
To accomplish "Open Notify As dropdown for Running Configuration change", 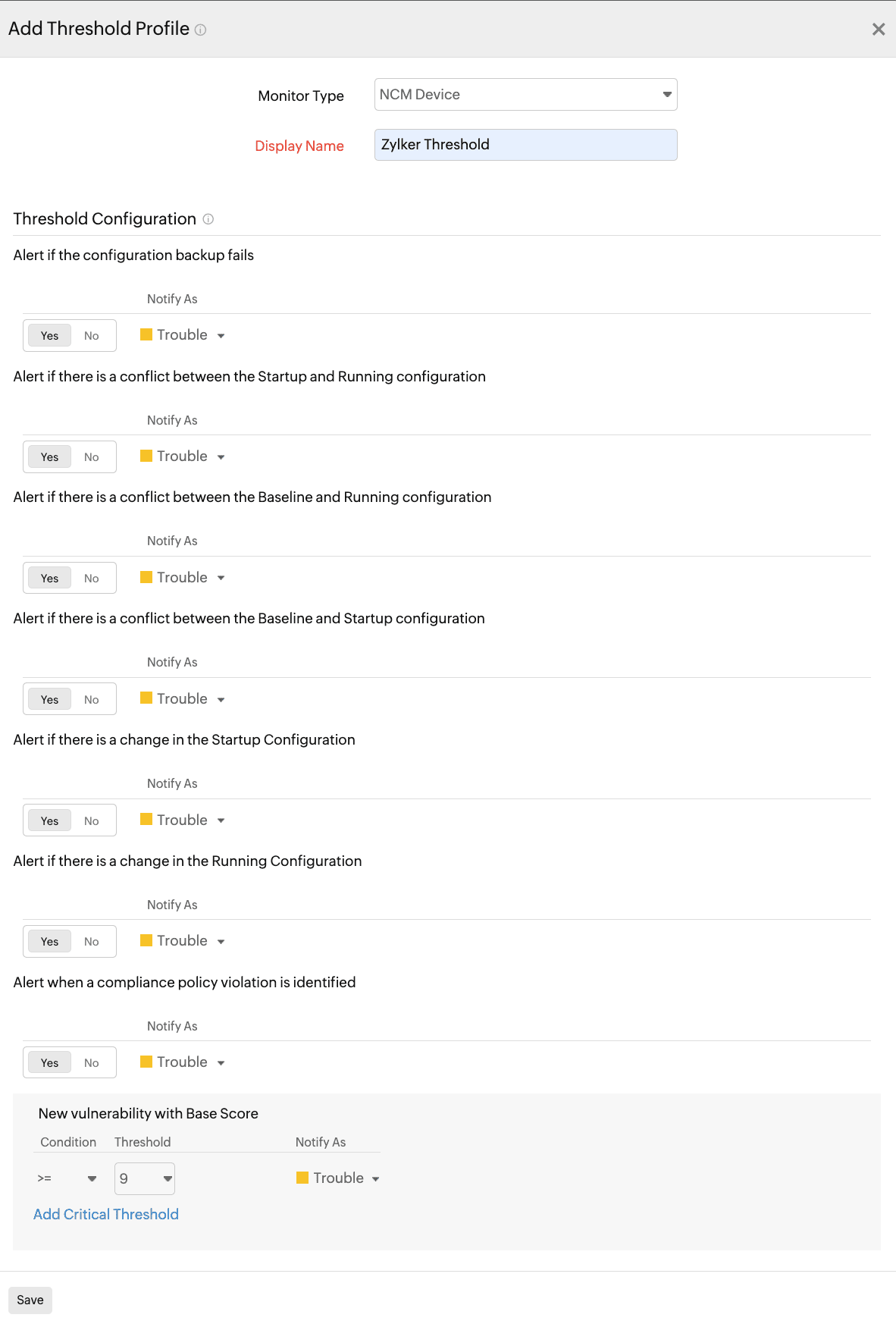I will pyautogui.click(x=221, y=941).
